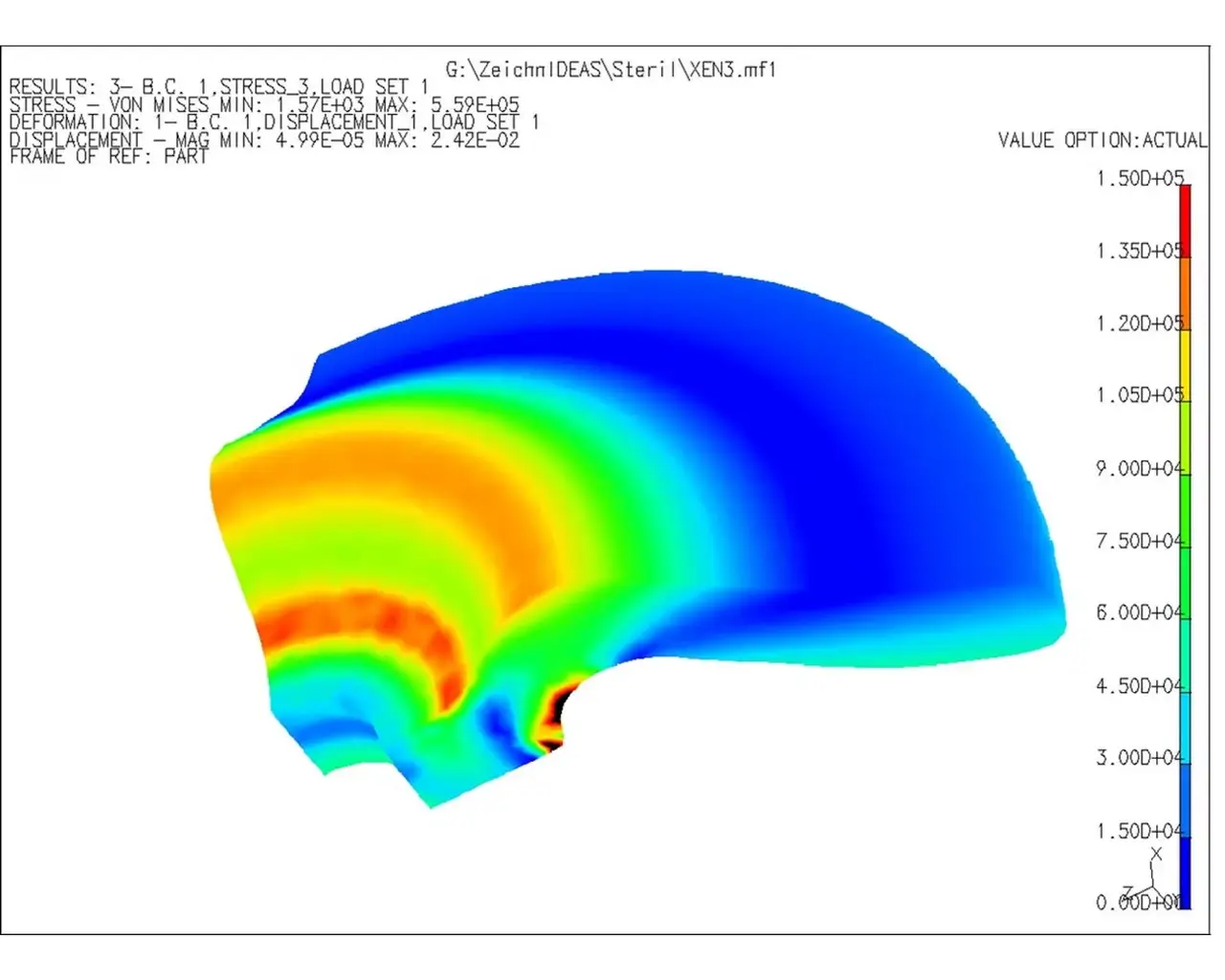Select the 1.05D+05 legend value label
1225x980 pixels.
(1139, 395)
